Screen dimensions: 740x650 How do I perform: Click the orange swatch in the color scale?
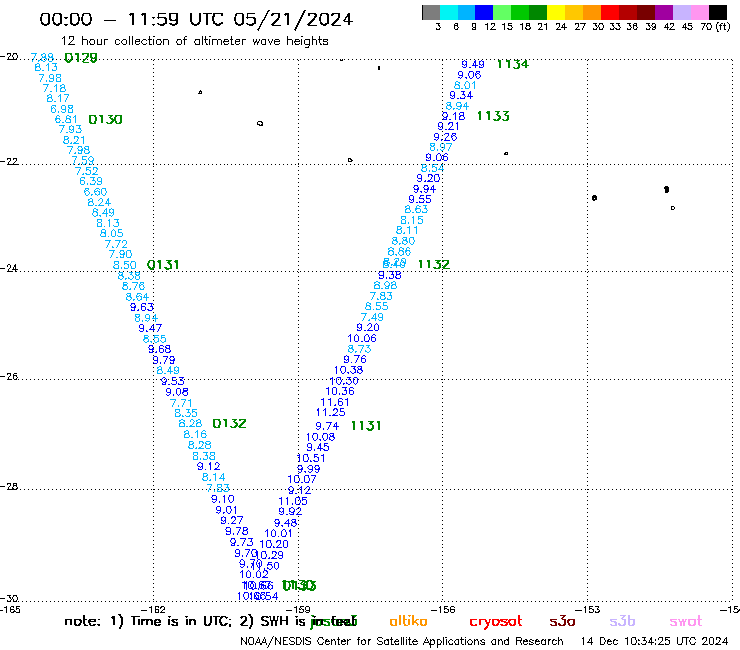point(592,12)
